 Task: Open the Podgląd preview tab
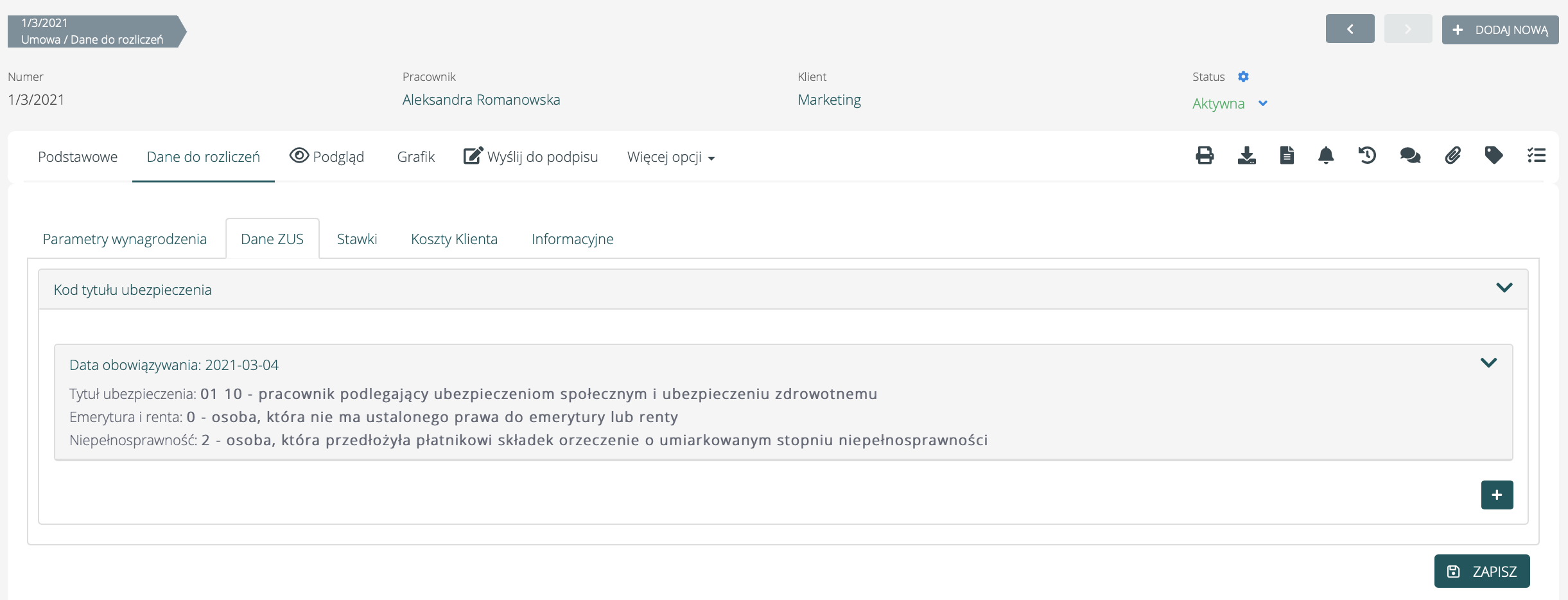point(327,157)
